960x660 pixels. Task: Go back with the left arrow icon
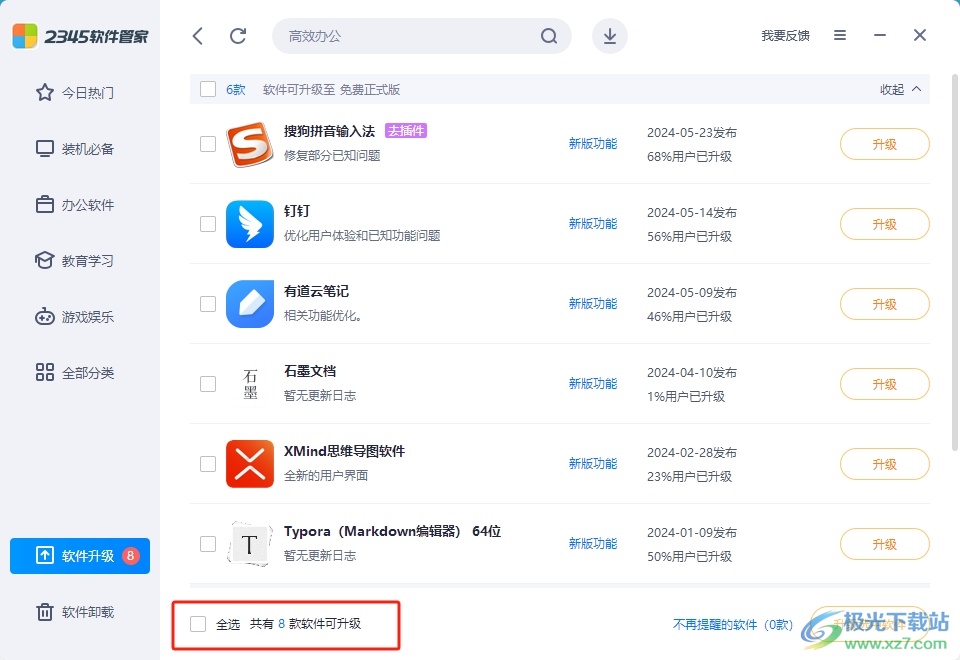[x=197, y=36]
